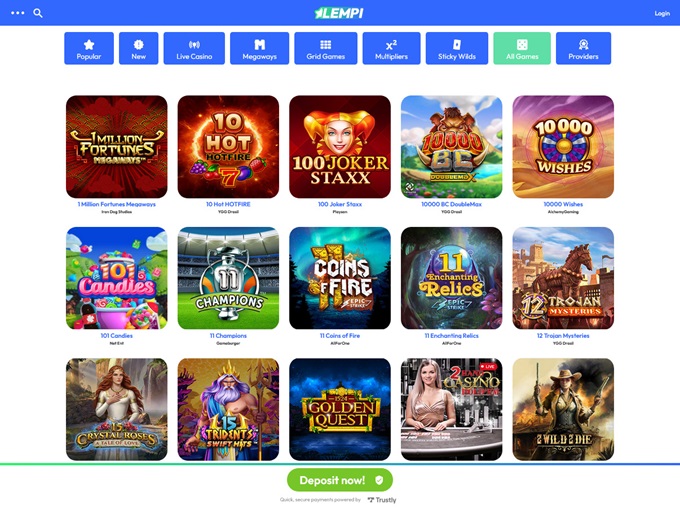680x511 pixels.
Task: Click the Login link
Action: tap(662, 13)
